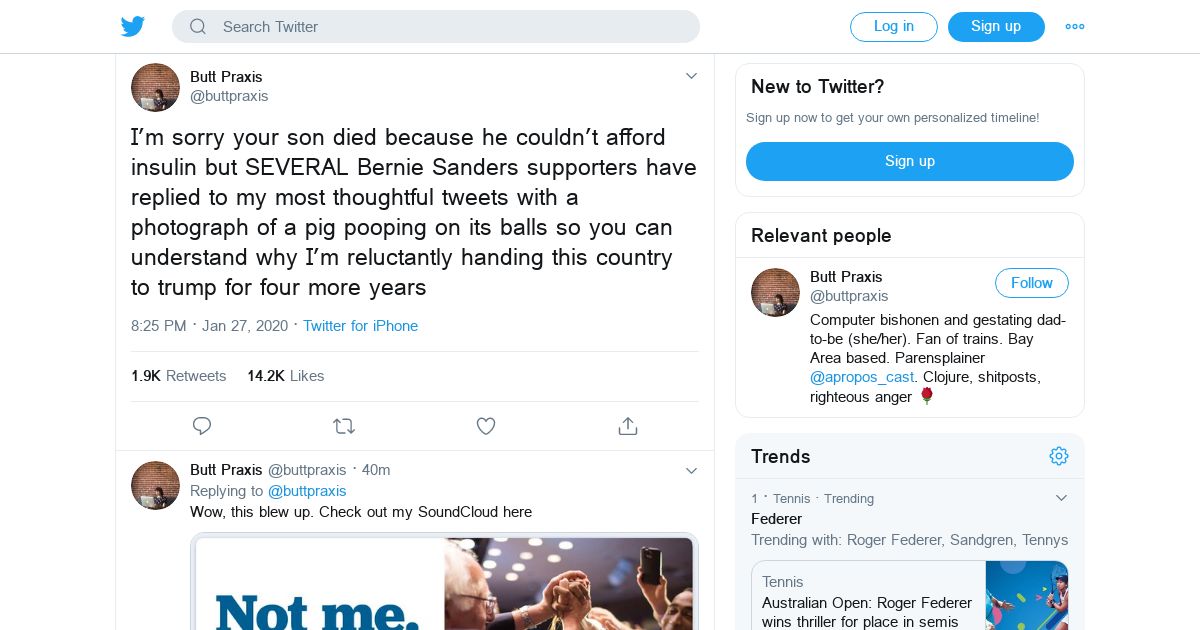The width and height of the screenshot is (1200, 630).
Task: Expand reply tweet options chevron
Action: click(x=691, y=470)
